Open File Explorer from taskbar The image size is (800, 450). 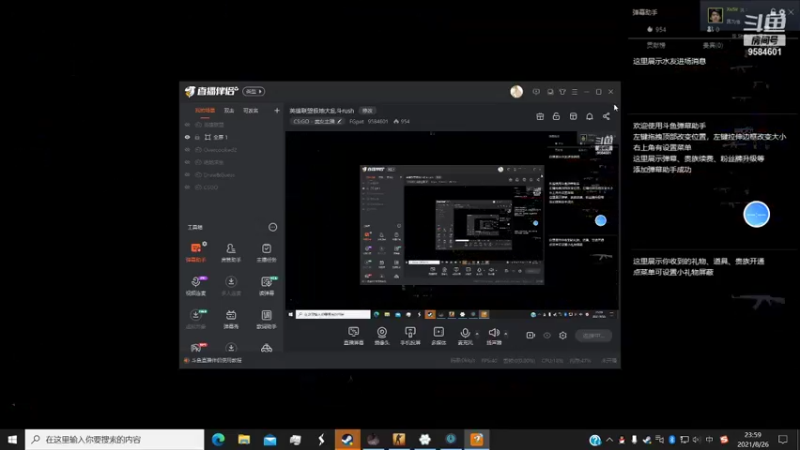pyautogui.click(x=244, y=439)
